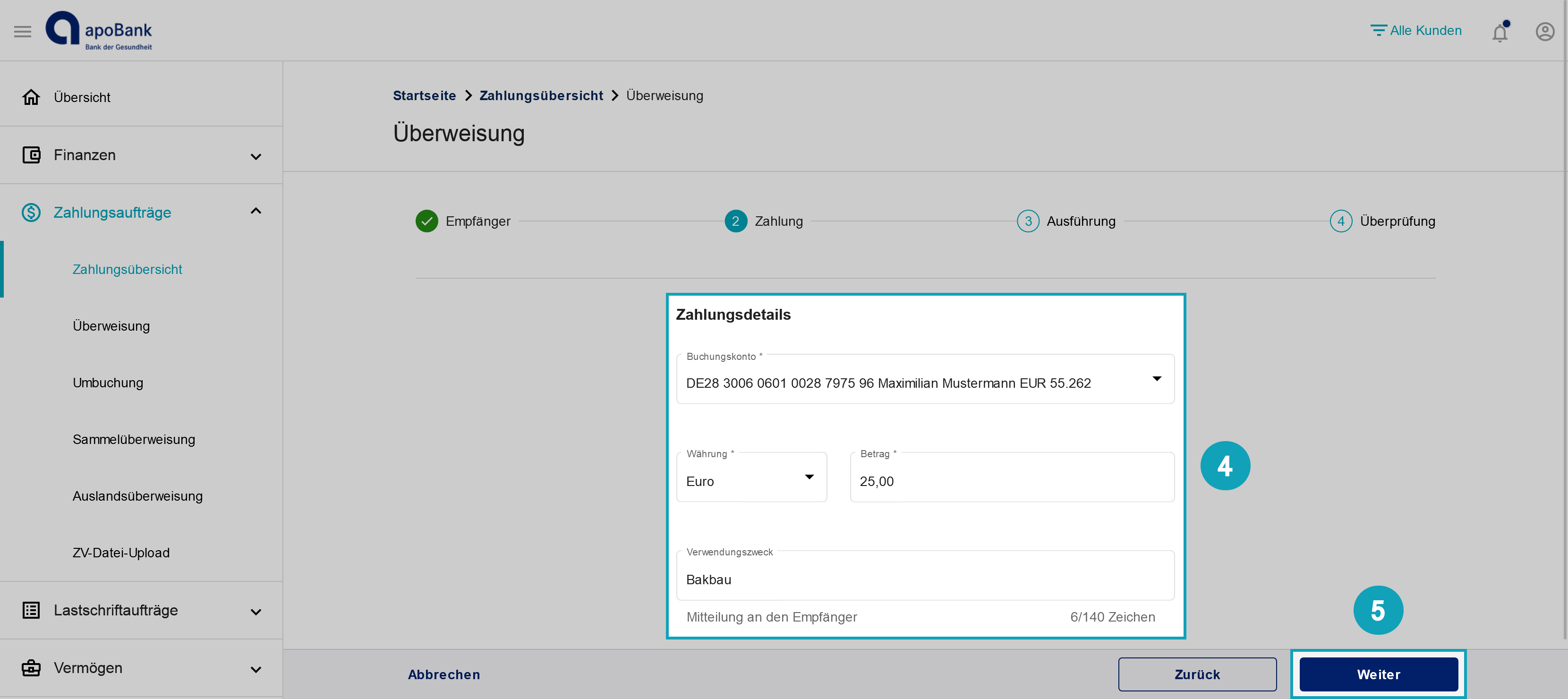Click the Finanzen sidebar icon
Image resolution: width=1568 pixels, height=699 pixels.
coord(30,155)
